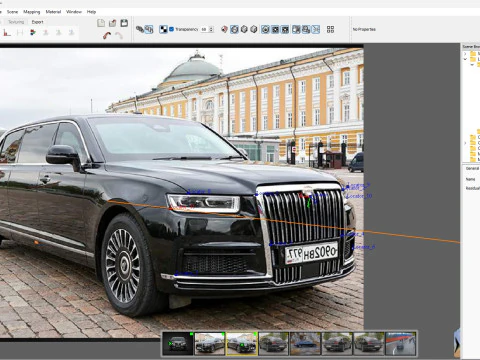Switch to the Export tab

[37, 22]
